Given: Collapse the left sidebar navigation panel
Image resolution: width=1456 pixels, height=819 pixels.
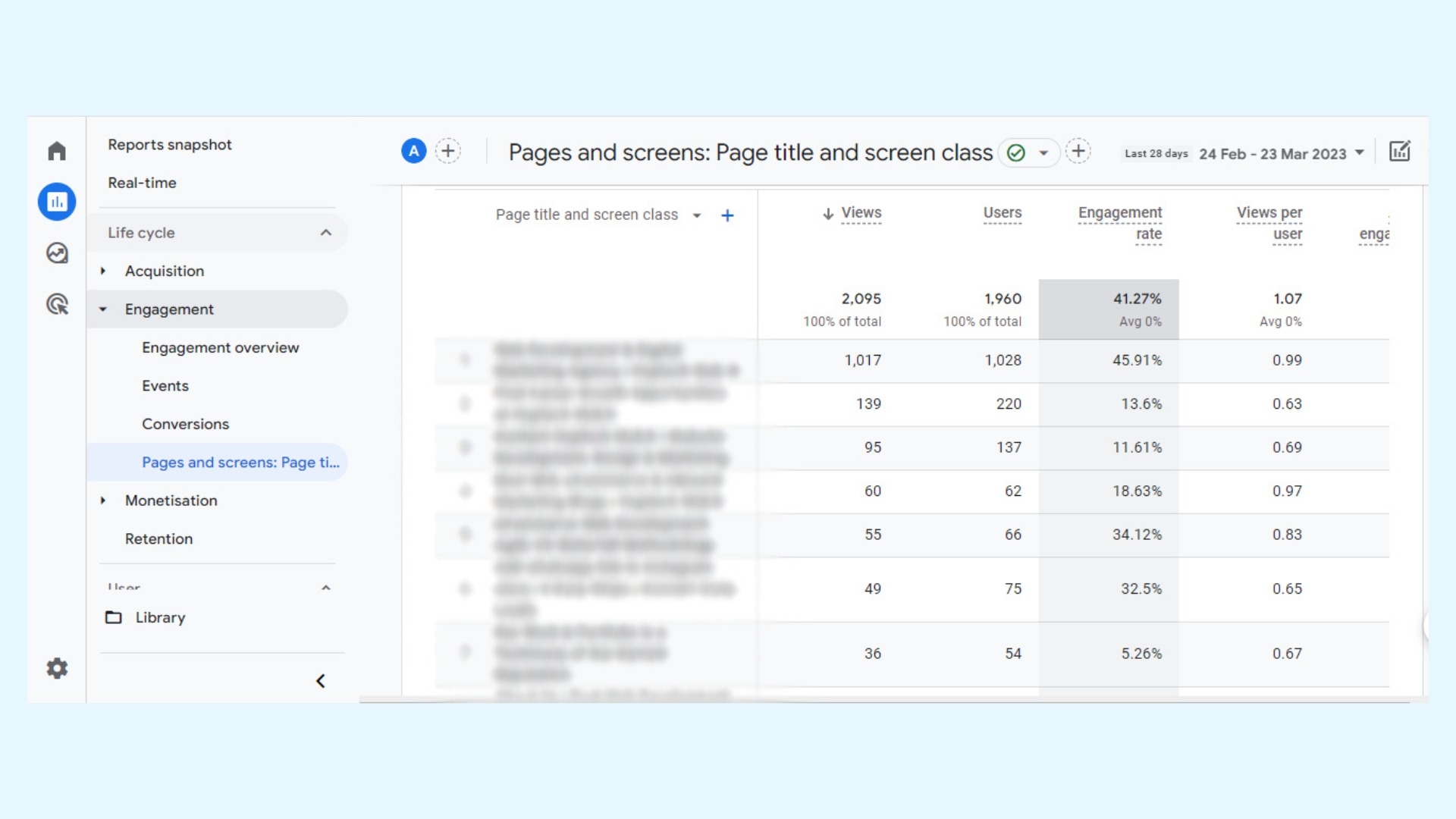Looking at the screenshot, I should (x=320, y=681).
